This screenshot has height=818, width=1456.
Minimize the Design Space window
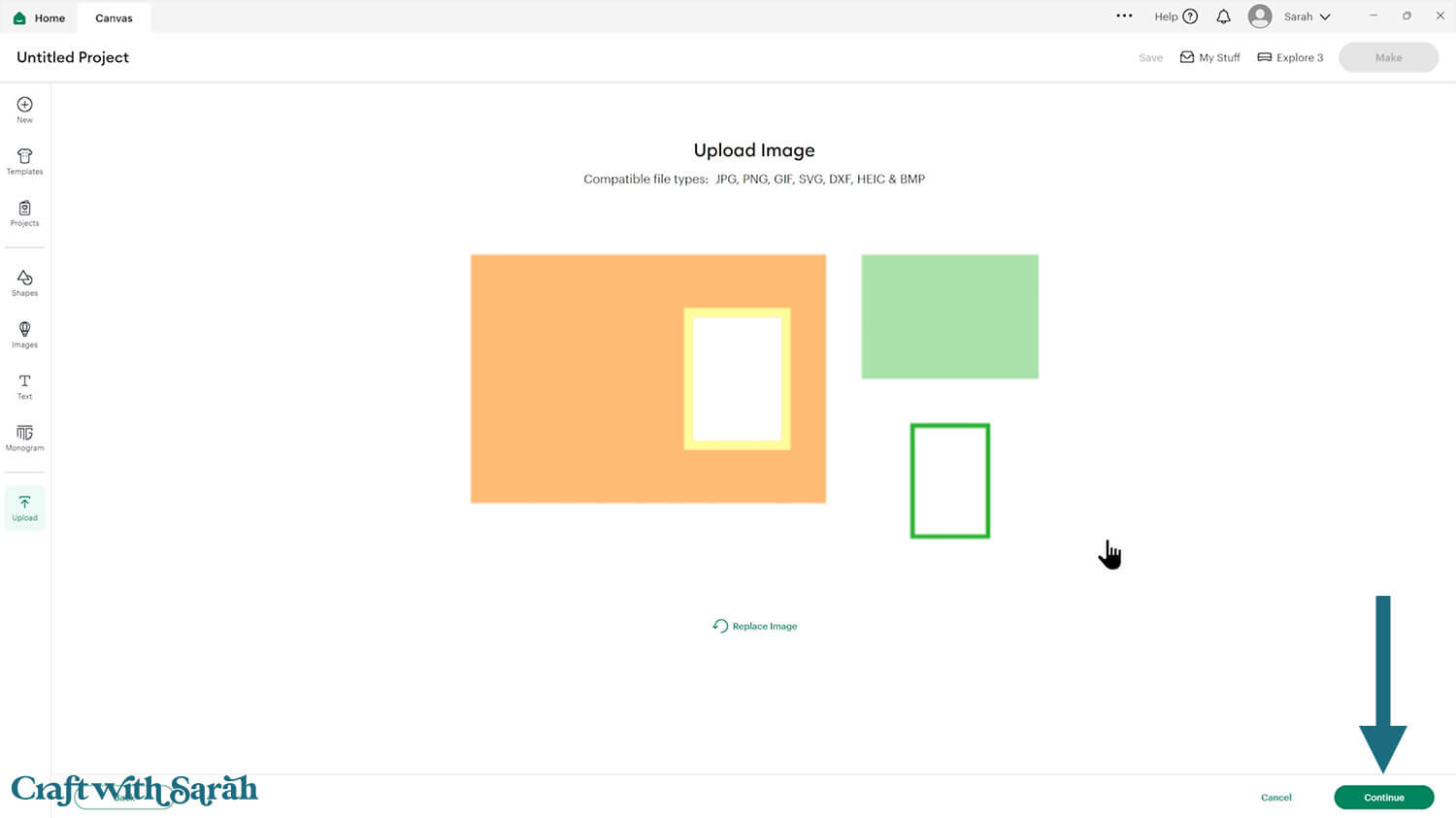(1373, 16)
